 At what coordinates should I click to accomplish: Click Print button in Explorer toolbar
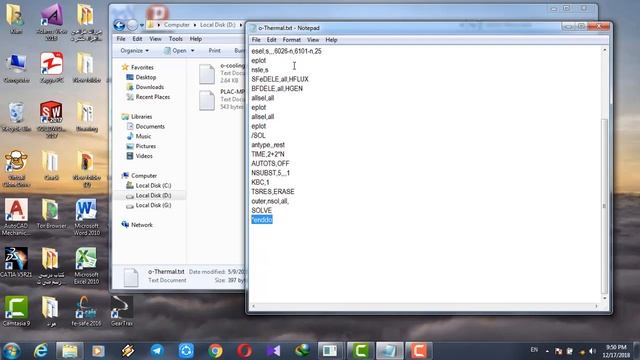(214, 51)
